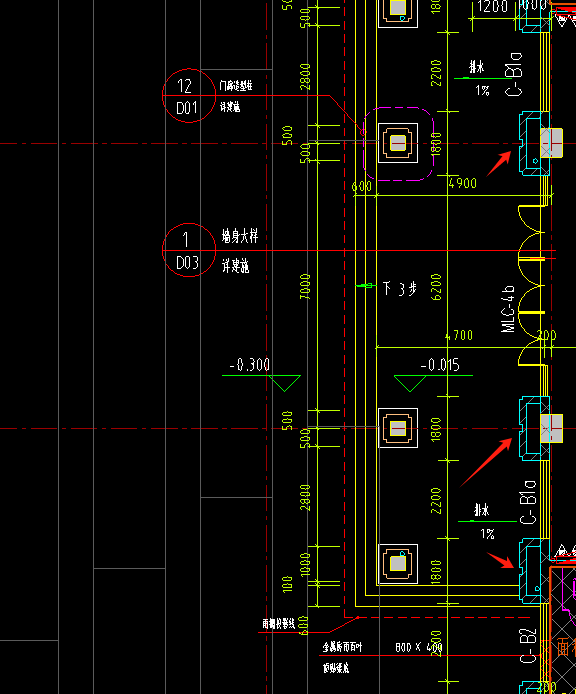Pick the porch column below the -0.015 marker

coord(398,428)
